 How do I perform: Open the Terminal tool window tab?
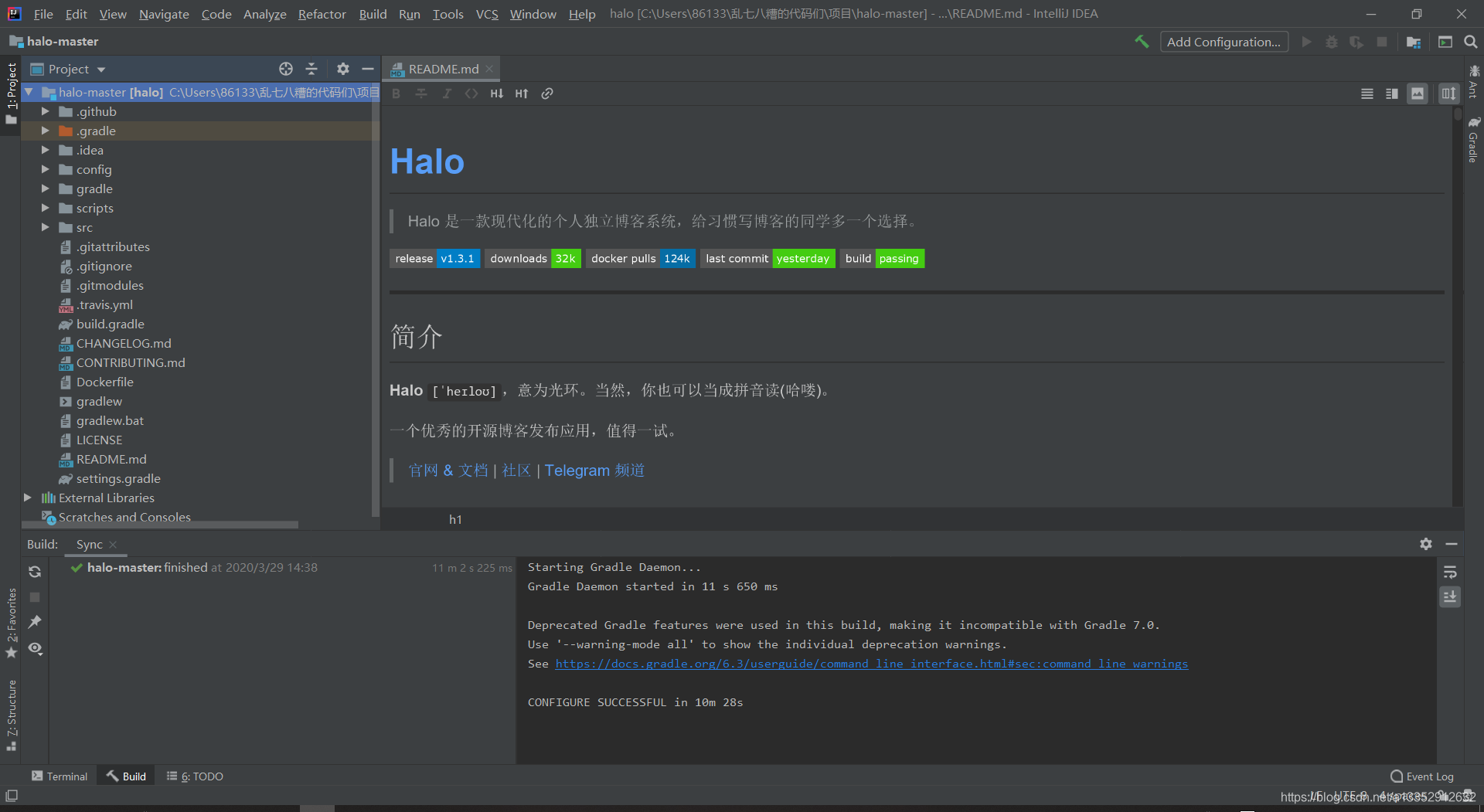(60, 776)
